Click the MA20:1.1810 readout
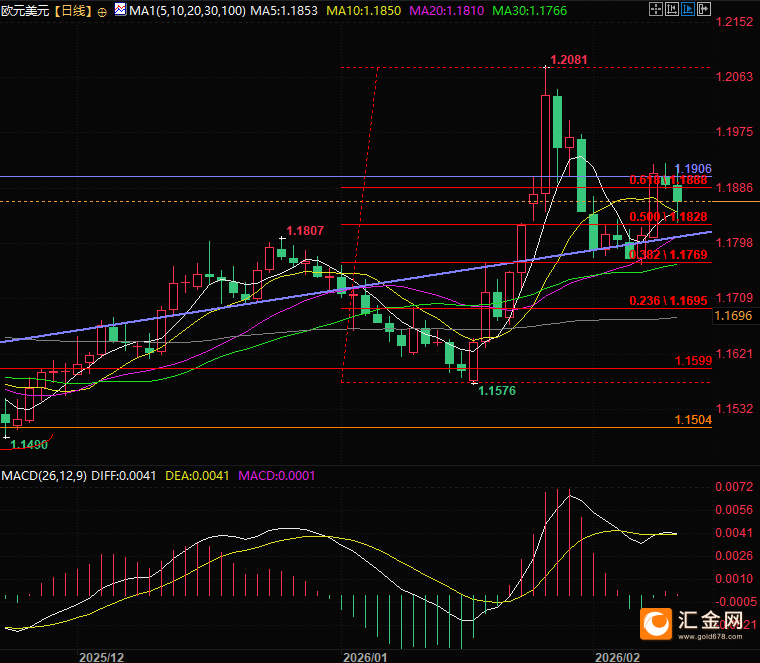Image resolution: width=760 pixels, height=663 pixels. coord(446,11)
